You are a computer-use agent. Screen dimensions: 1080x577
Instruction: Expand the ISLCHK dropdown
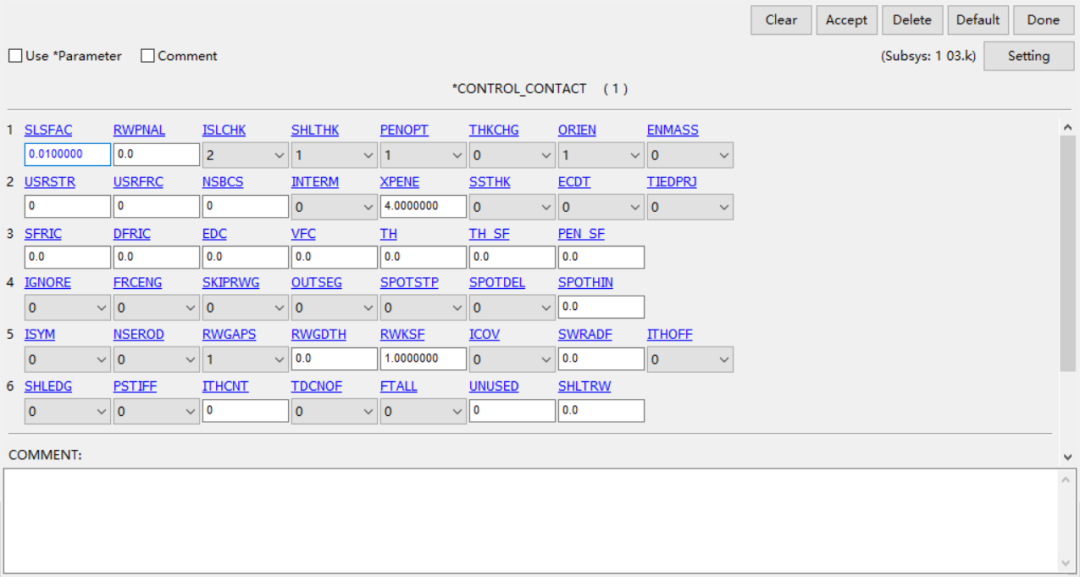[x=245, y=155]
